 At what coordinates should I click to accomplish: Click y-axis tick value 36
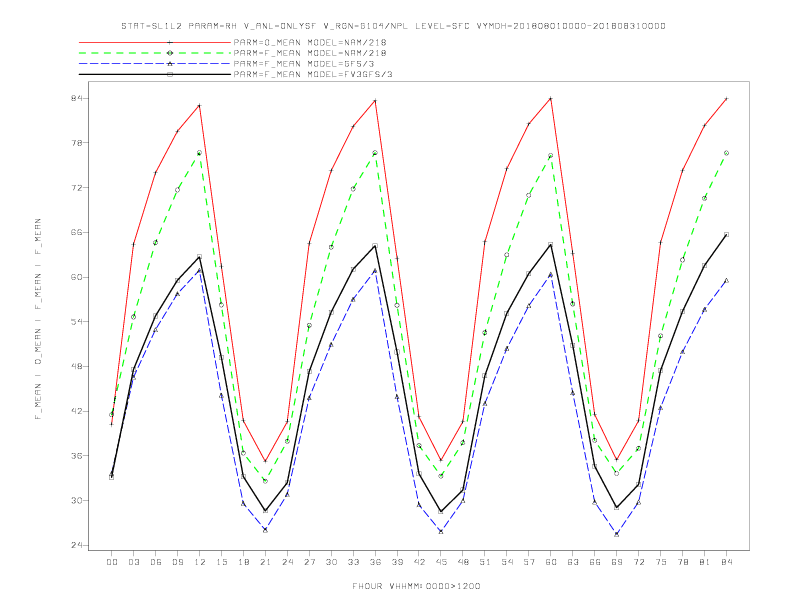point(77,456)
